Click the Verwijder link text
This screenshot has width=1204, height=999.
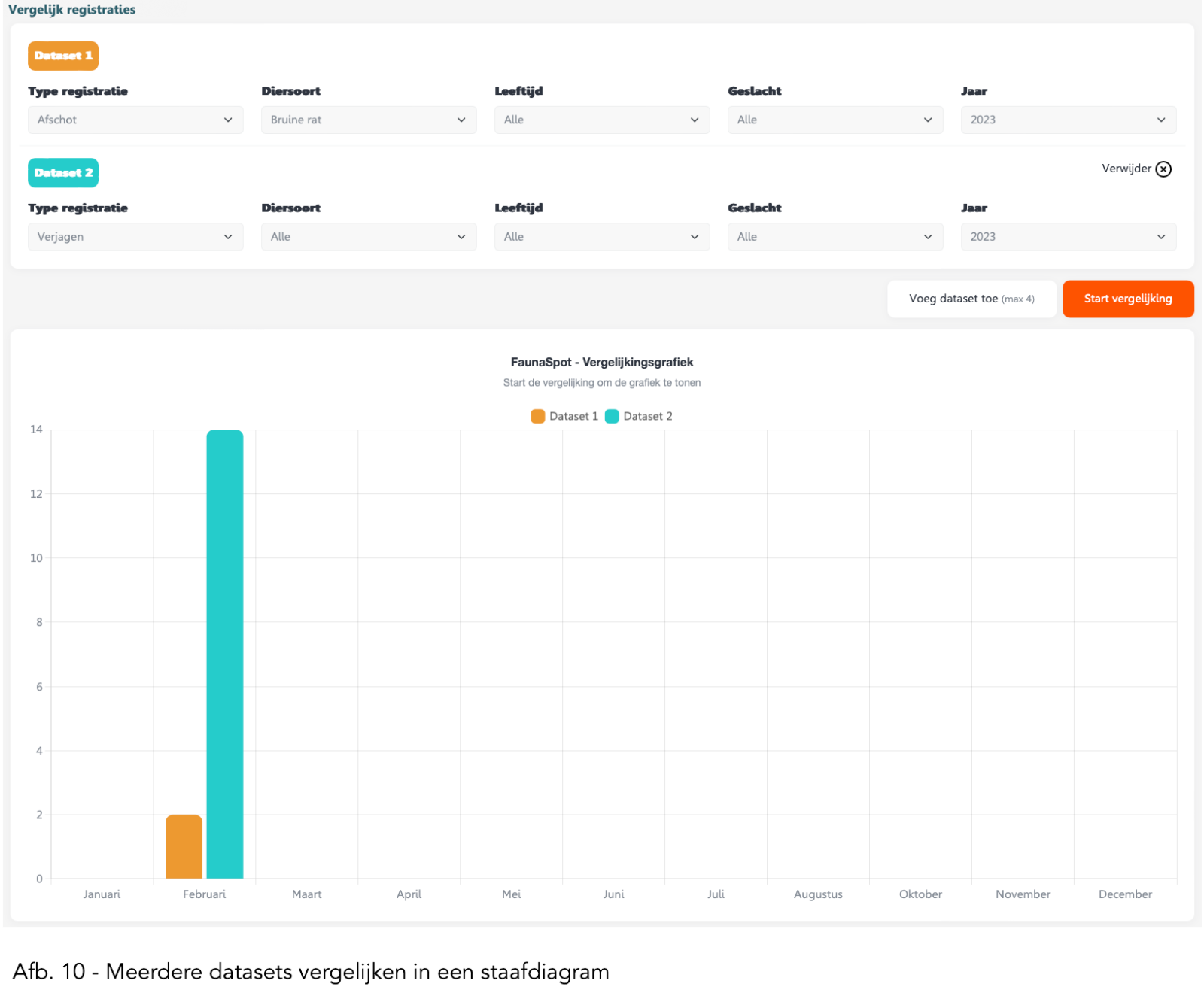[x=1126, y=169]
